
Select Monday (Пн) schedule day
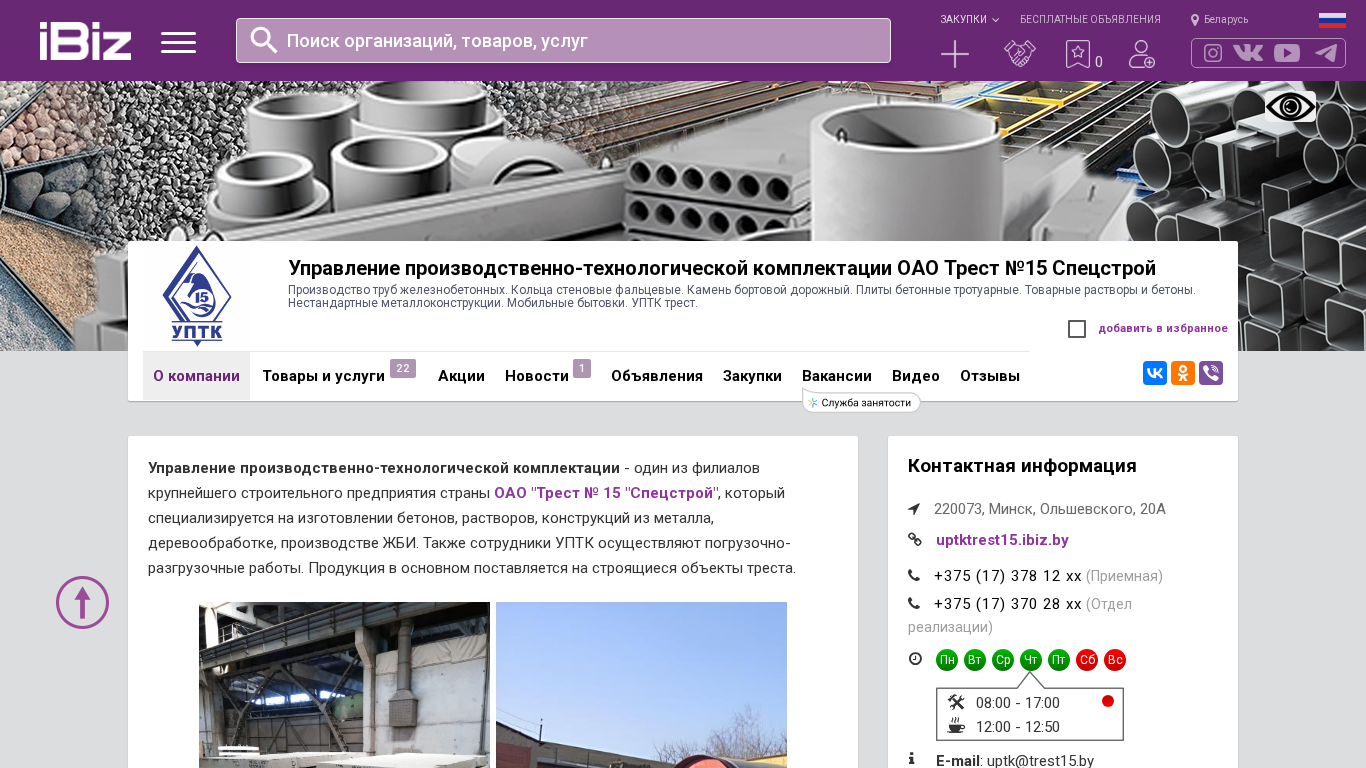point(947,660)
